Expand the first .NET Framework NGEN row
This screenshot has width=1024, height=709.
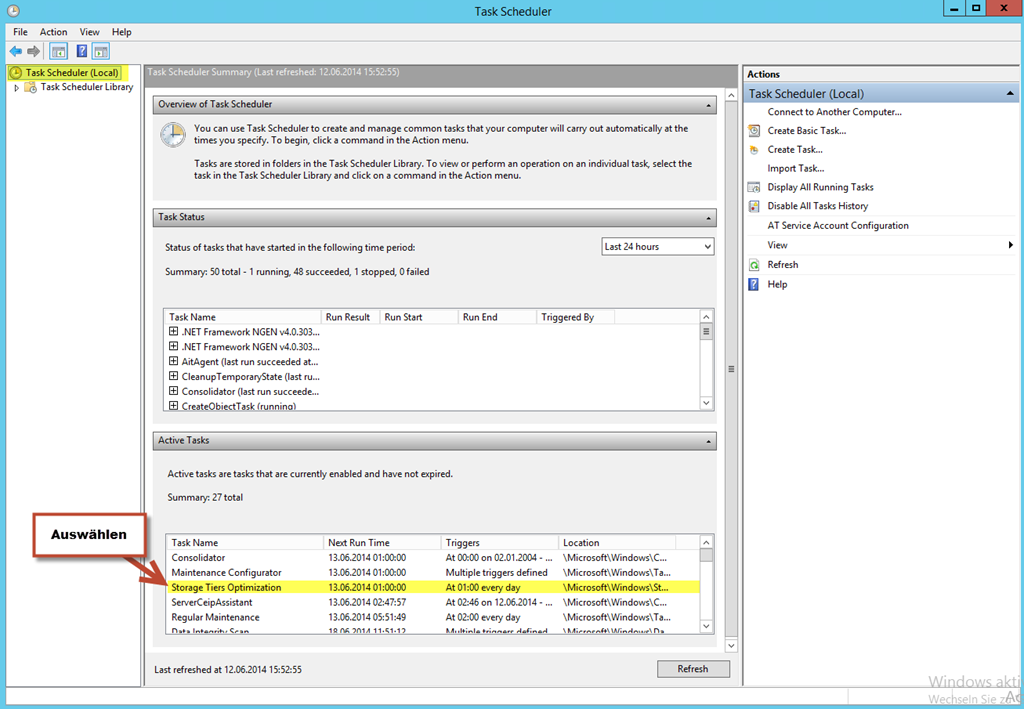(x=173, y=332)
